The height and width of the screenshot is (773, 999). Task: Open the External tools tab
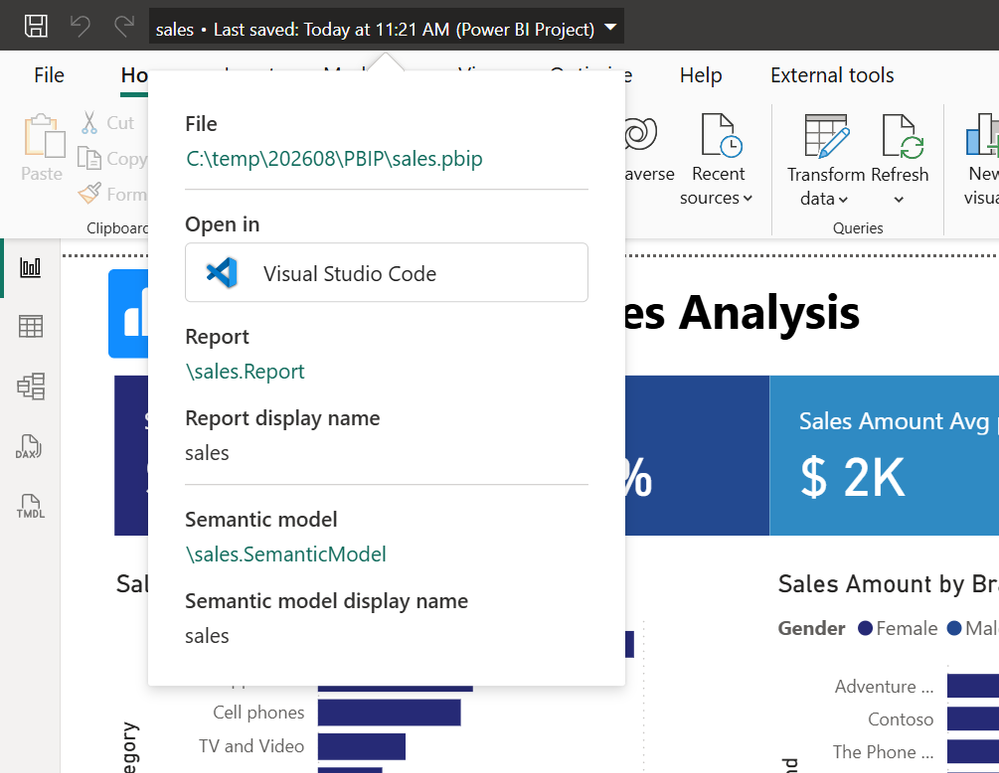click(832, 75)
